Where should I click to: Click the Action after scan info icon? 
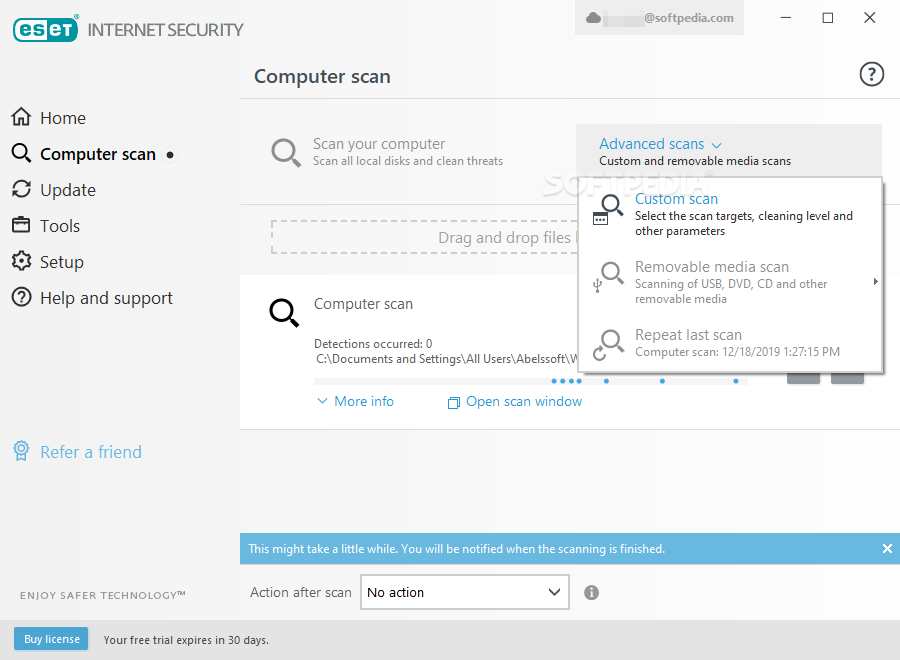[591, 592]
